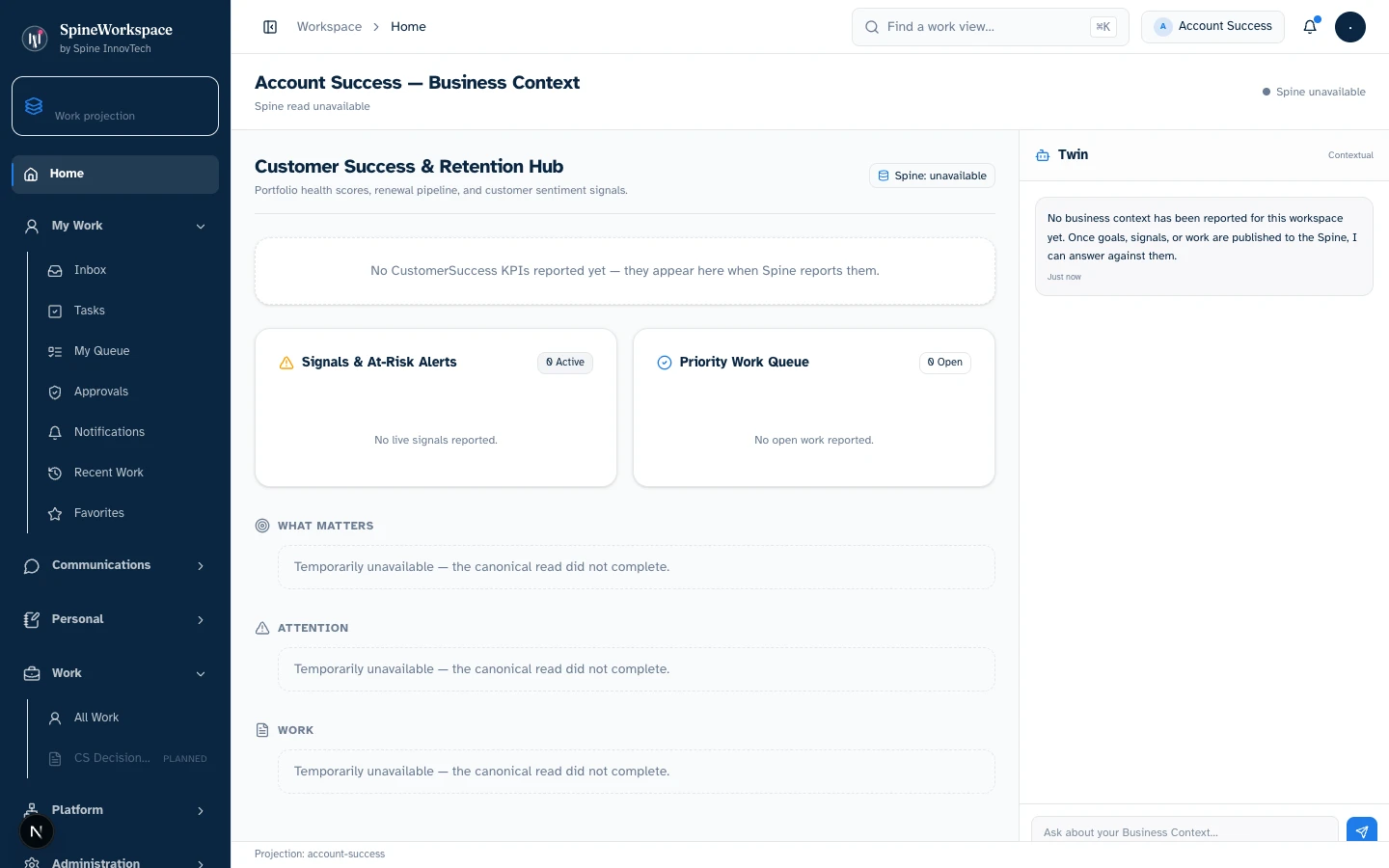Focus the Ask about your Business Context field
Image resolution: width=1389 pixels, height=868 pixels.
(x=1185, y=831)
